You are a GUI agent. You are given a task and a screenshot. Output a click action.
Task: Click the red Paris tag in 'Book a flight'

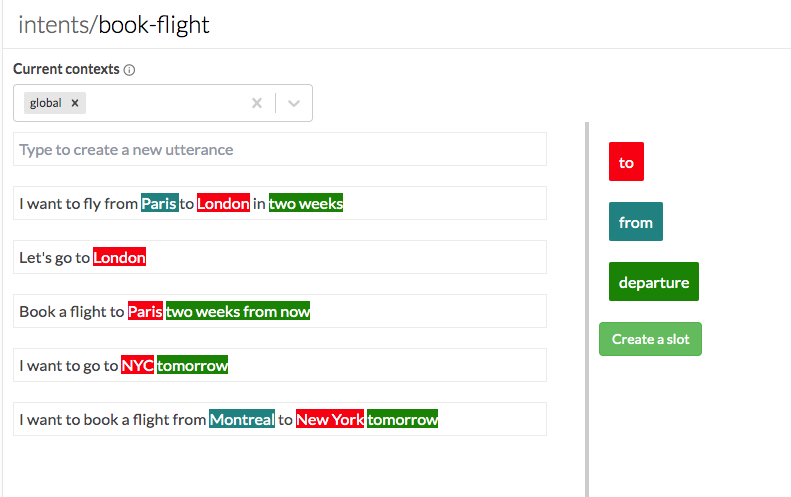pyautogui.click(x=145, y=311)
